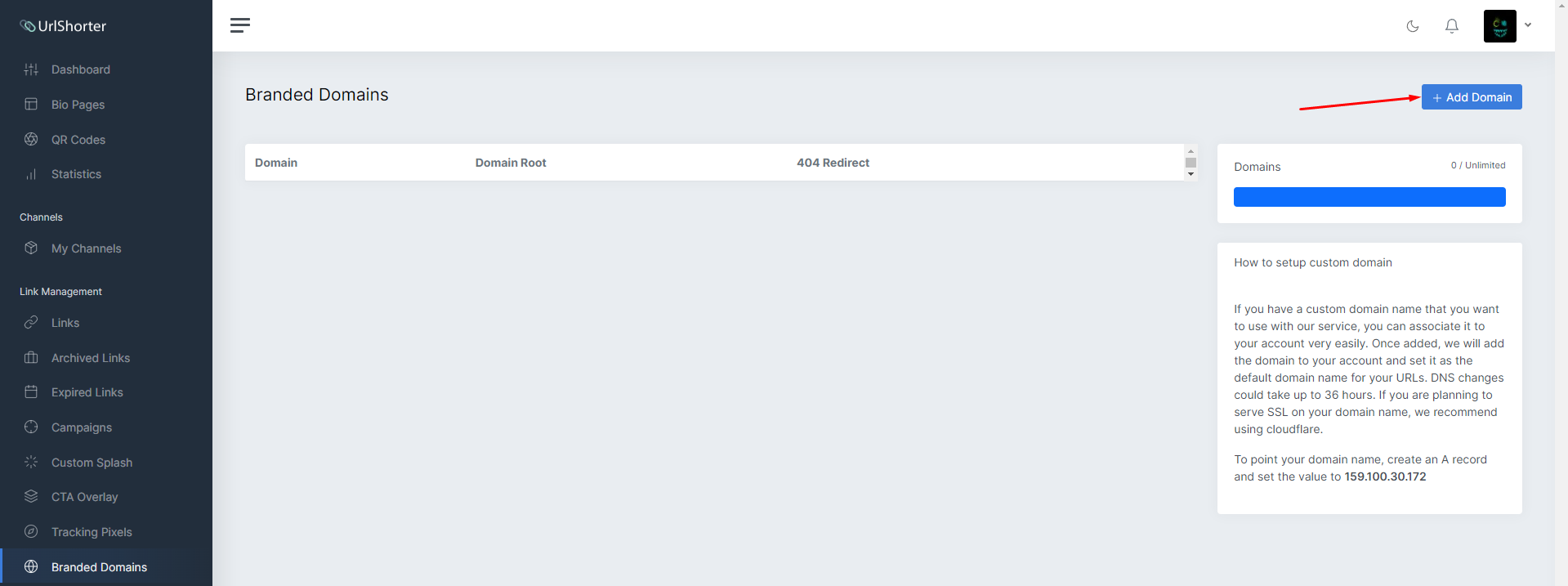1568x586 pixels.
Task: Click the Statistics bar chart icon
Action: 31,174
